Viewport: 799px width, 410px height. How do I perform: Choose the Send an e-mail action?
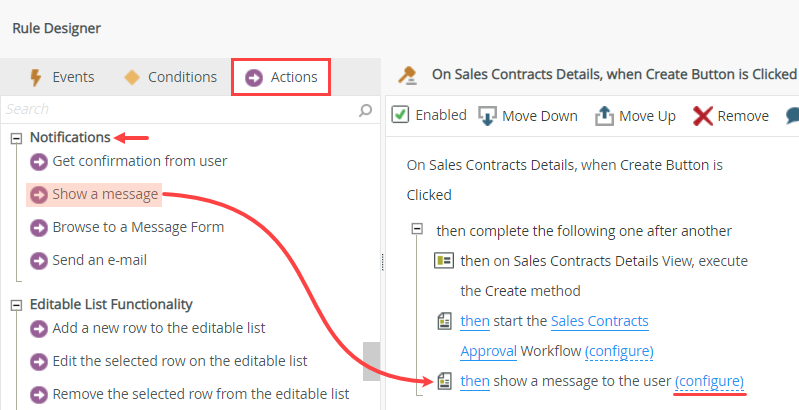click(x=100, y=260)
